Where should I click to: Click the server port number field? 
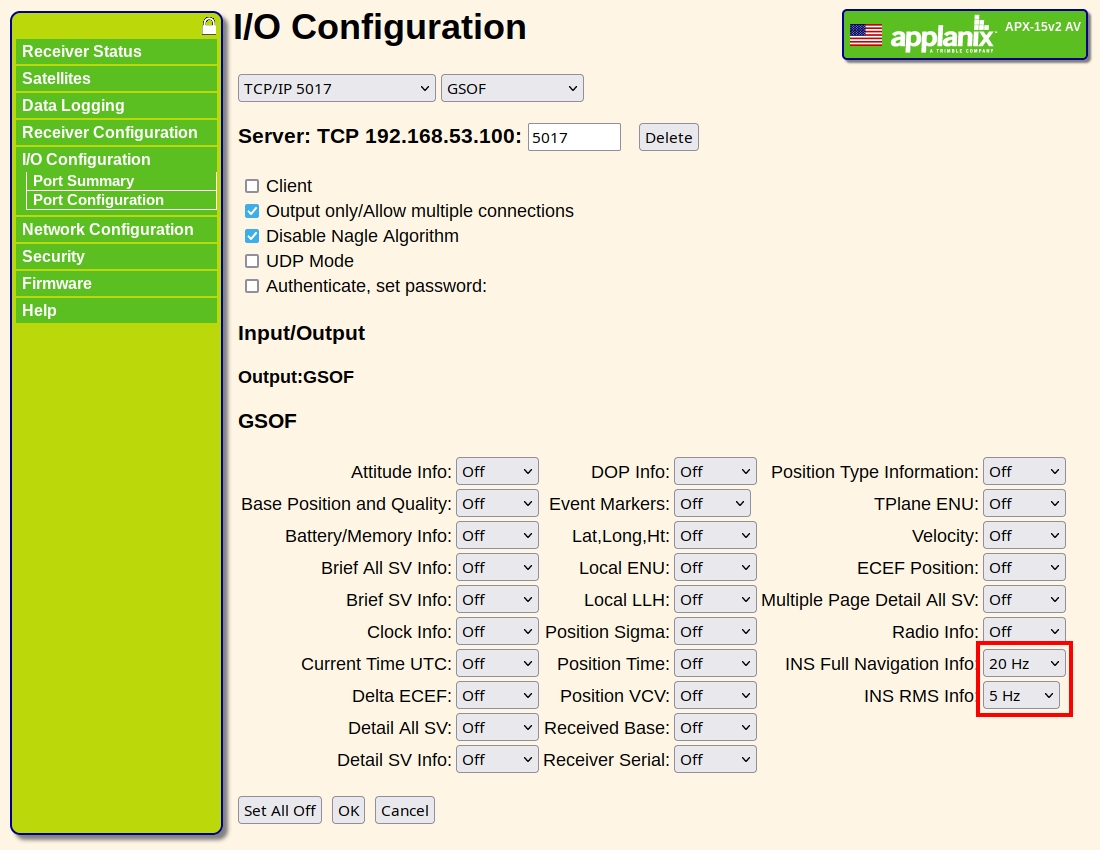pos(574,137)
